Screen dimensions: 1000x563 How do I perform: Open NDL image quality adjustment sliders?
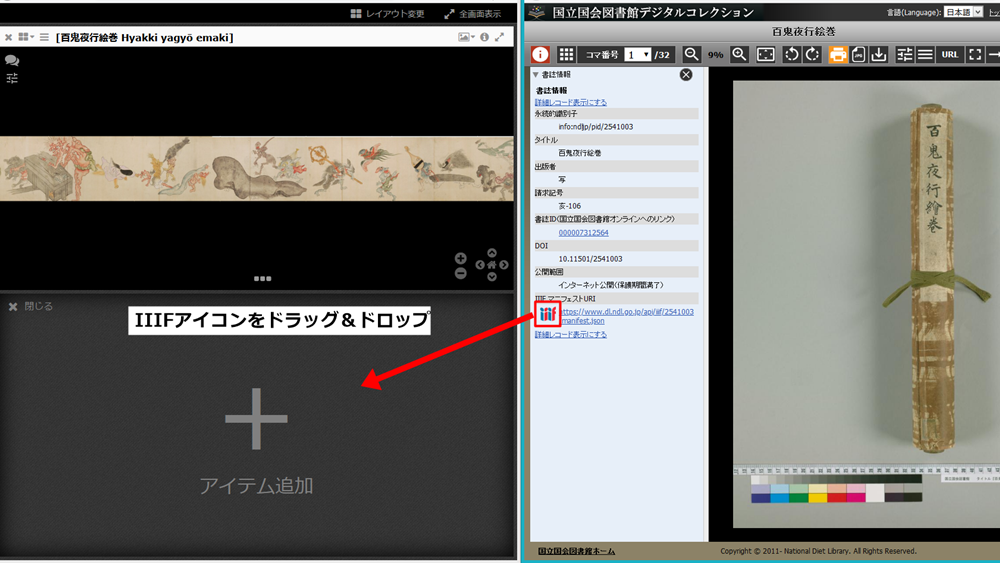tap(904, 55)
